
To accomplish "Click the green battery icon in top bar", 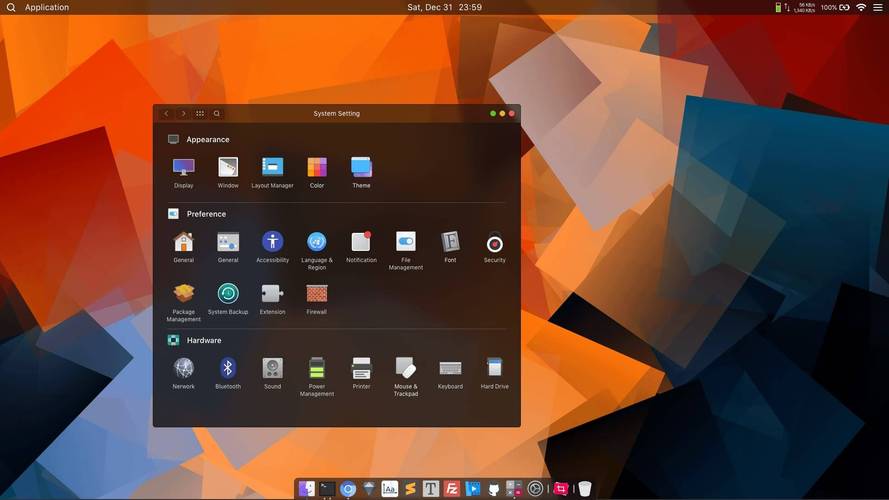I will coord(778,7).
